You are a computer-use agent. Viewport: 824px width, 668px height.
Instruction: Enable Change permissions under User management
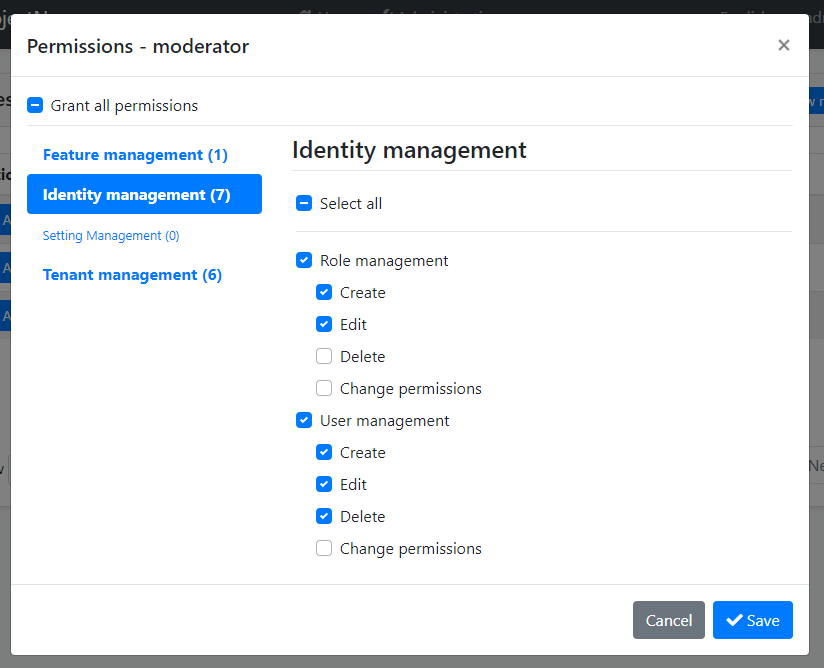[324, 548]
